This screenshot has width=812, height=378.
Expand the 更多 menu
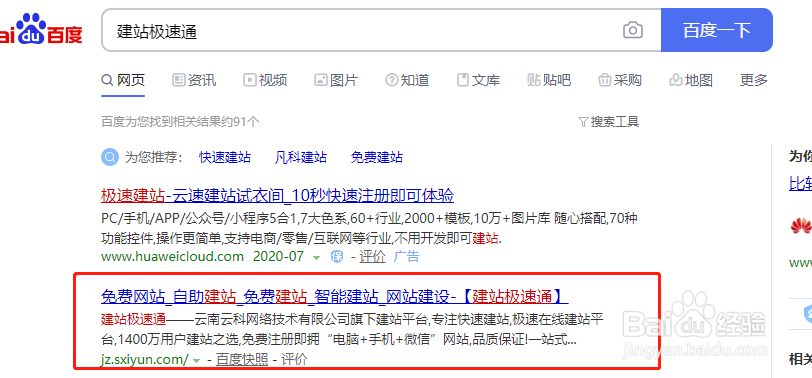(754, 80)
